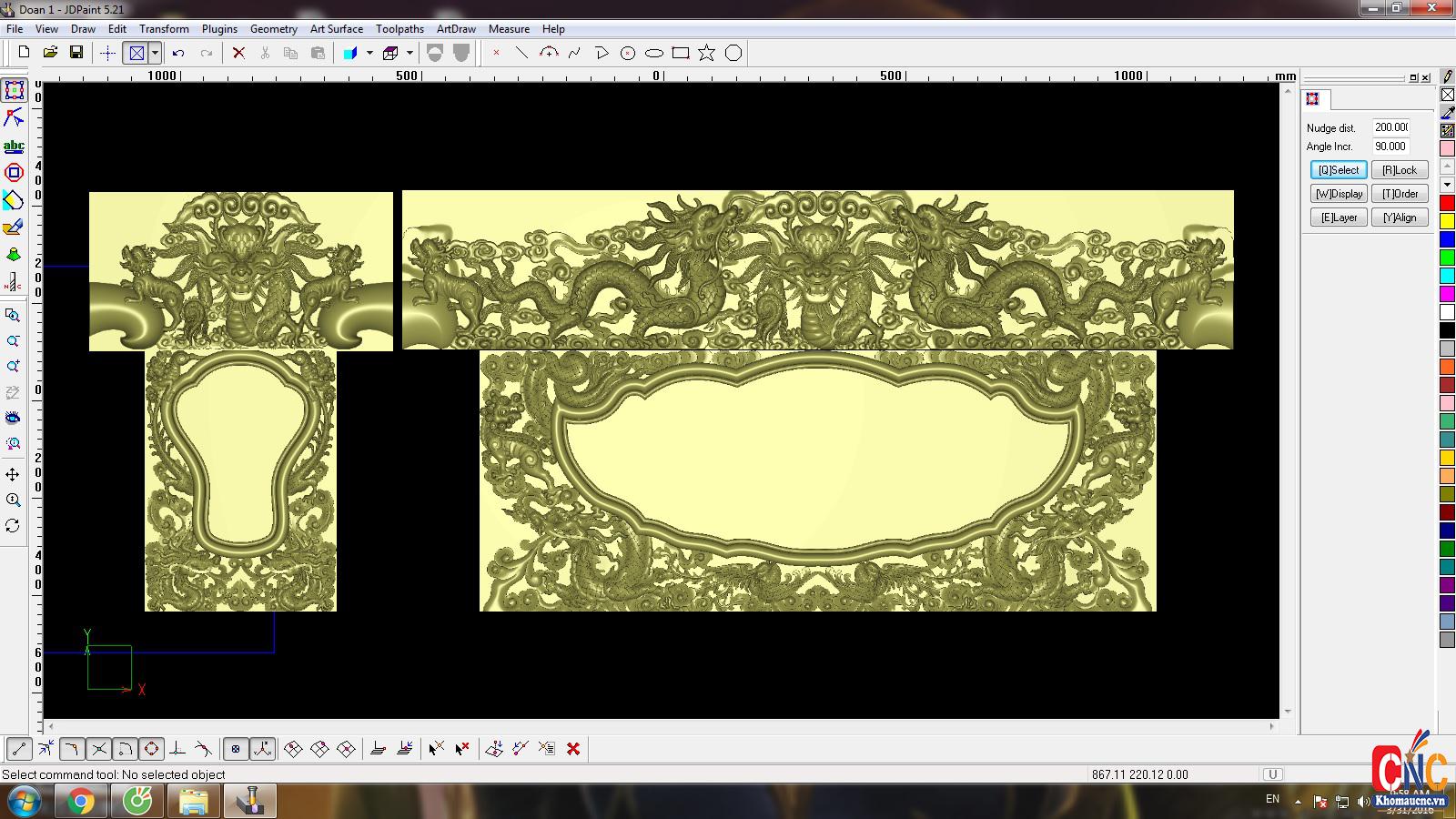Open the dropdown beside the view-all button

coord(156,53)
